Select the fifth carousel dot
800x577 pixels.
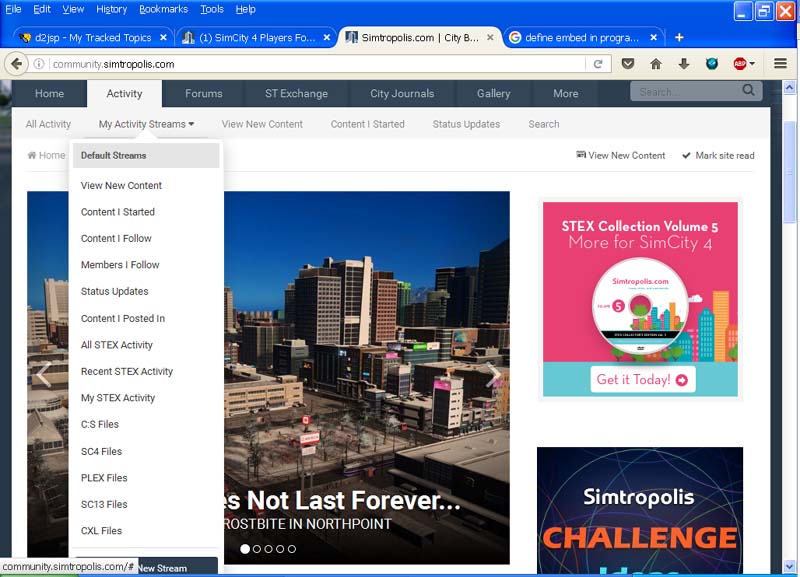(x=292, y=549)
